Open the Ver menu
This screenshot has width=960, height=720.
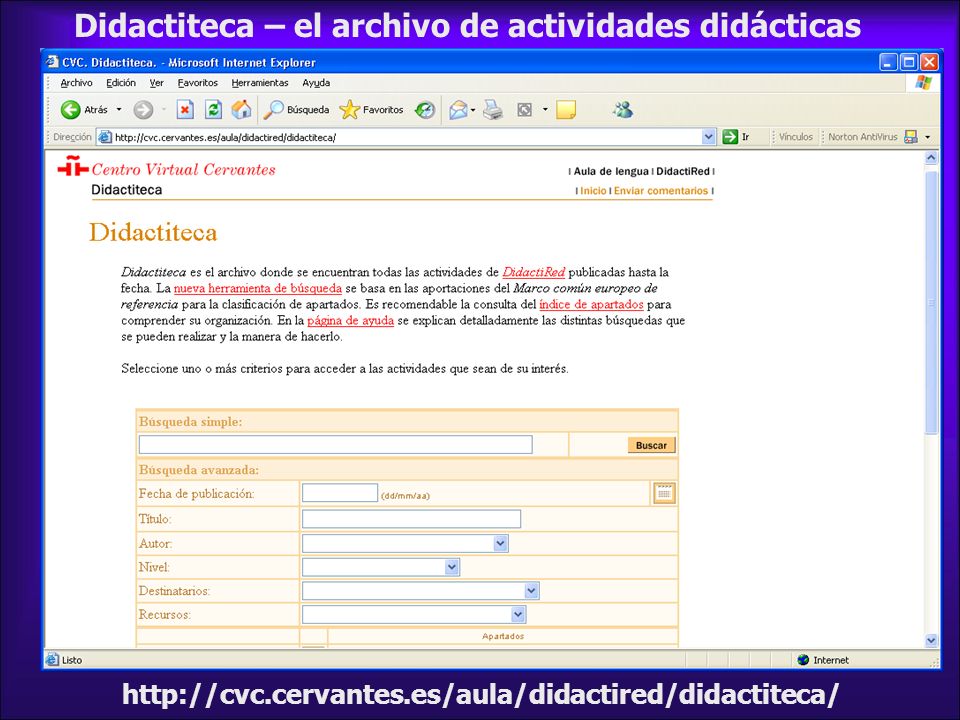[157, 83]
